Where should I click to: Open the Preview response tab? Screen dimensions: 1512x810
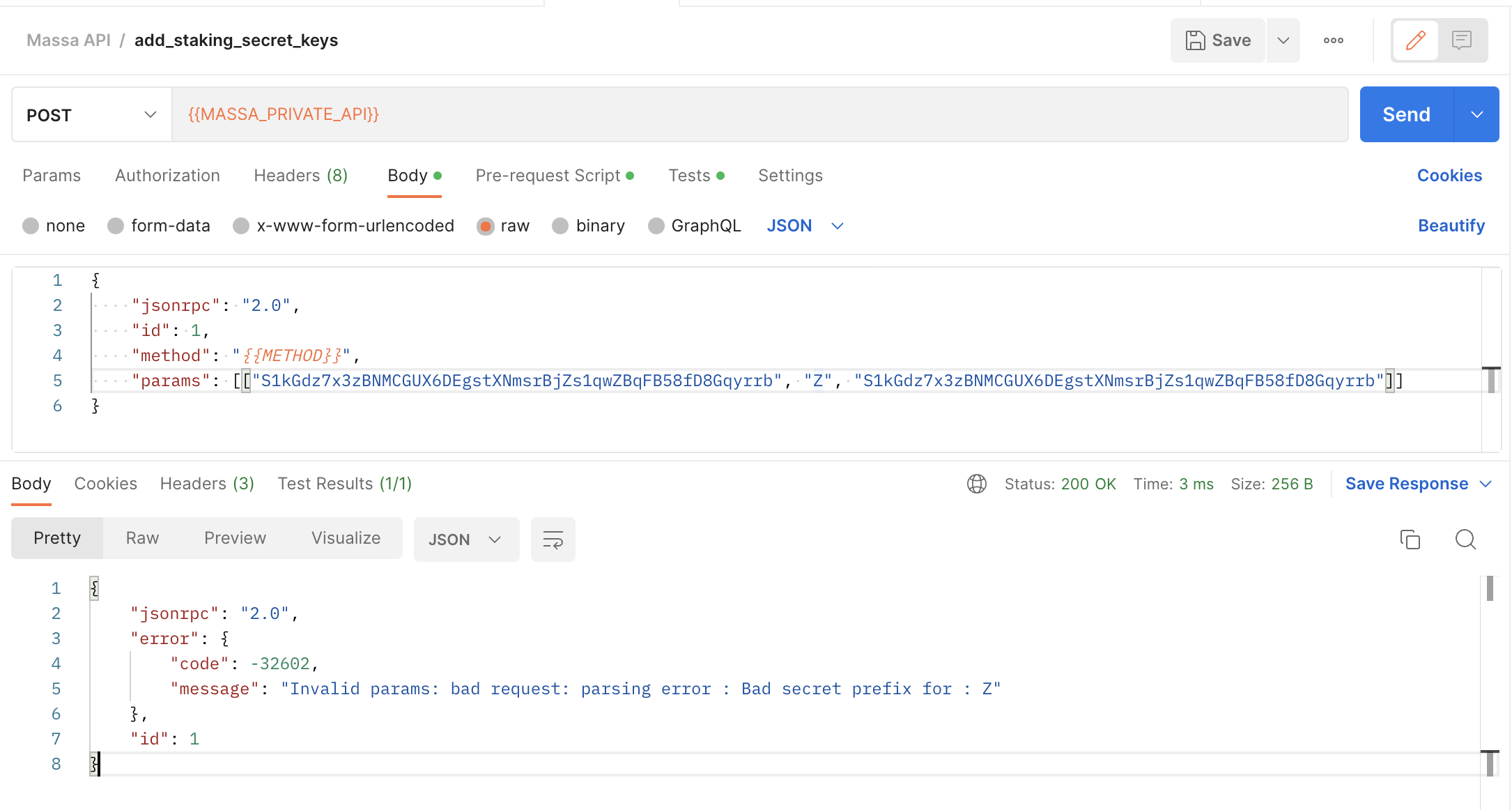[235, 537]
